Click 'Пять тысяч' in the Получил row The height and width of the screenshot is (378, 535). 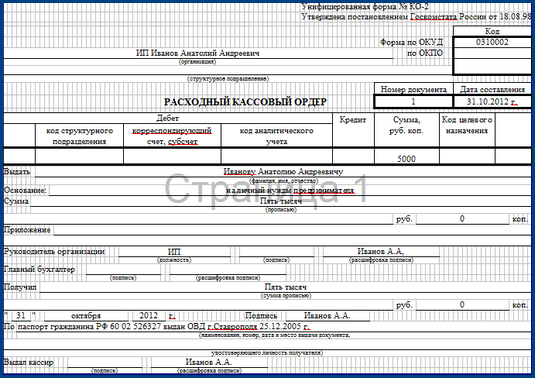(286, 287)
